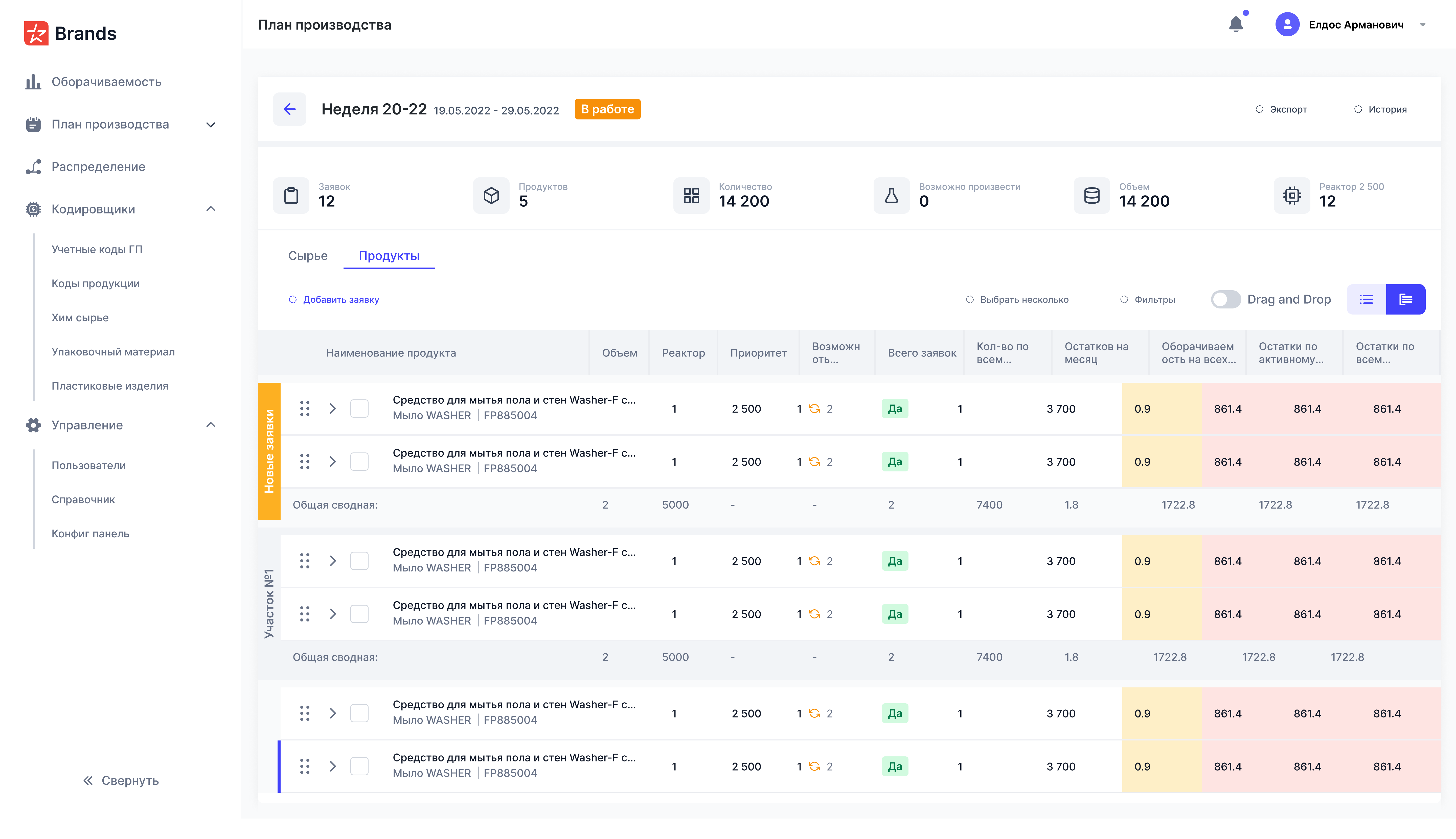Select the detailed grouped view icon

point(1406,299)
